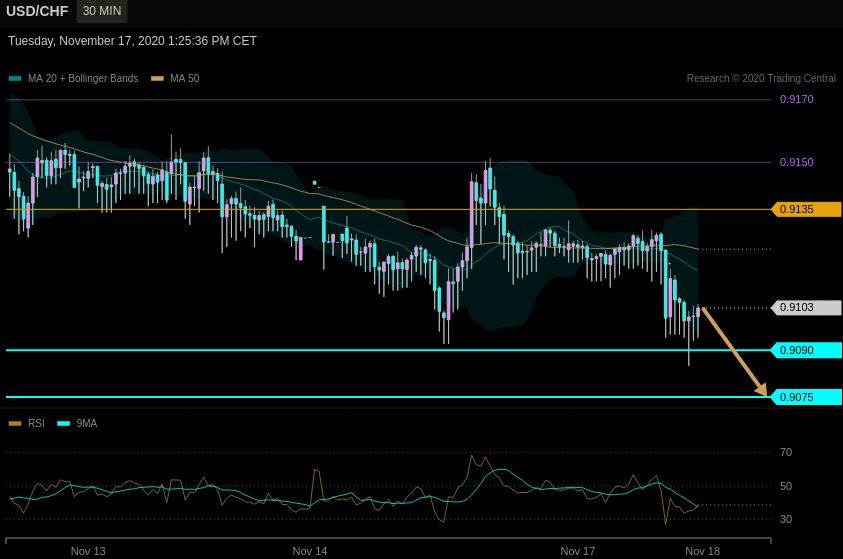Screen dimensions: 843x559
Task: Click the chart timestamp Tuesday, November 17, 2020
Action: click(132, 41)
